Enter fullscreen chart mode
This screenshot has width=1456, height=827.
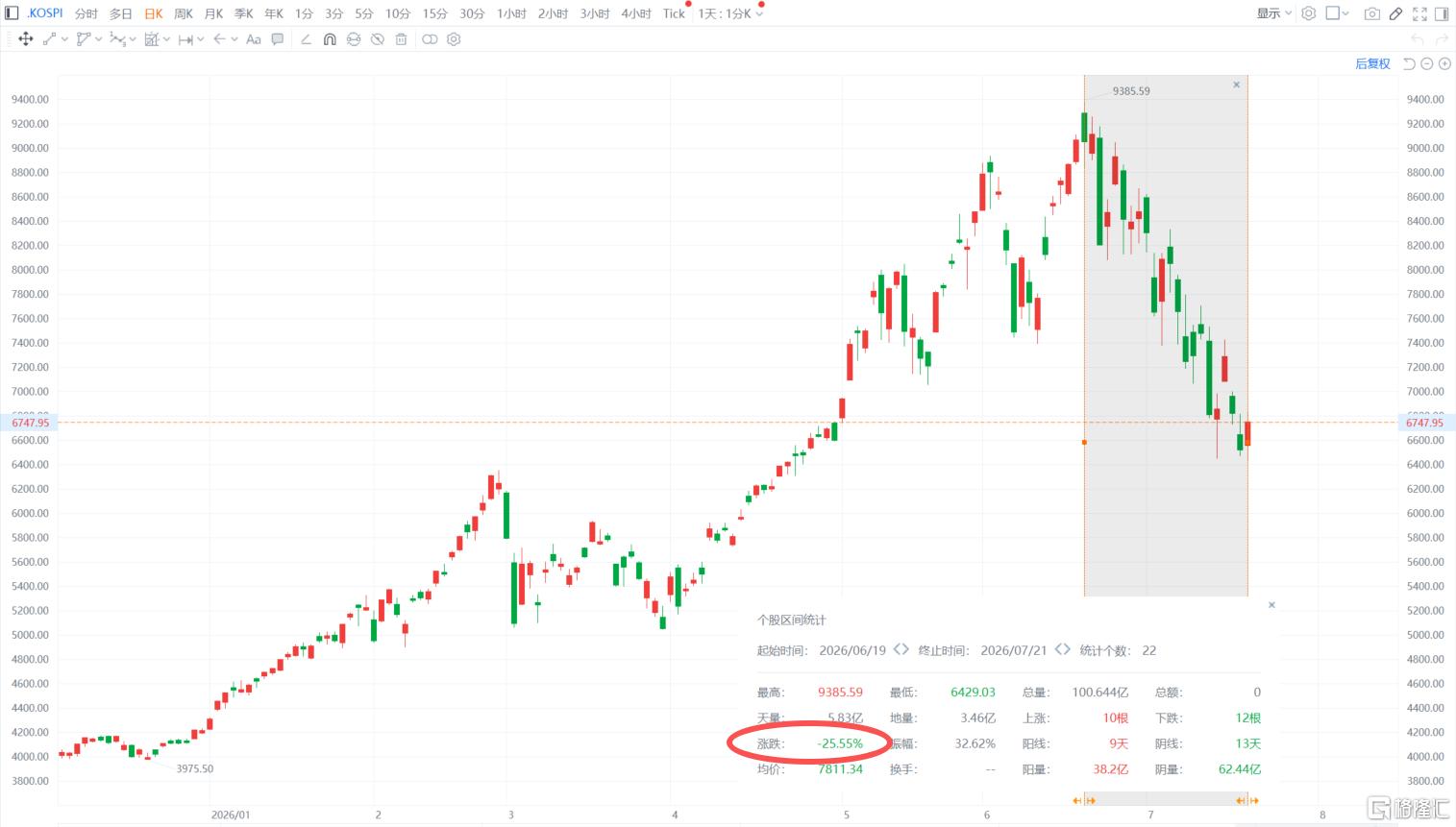pos(1419,13)
